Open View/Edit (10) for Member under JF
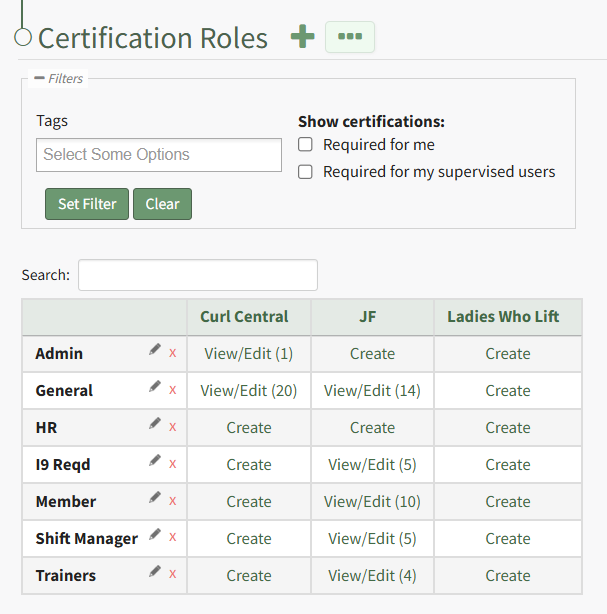This screenshot has width=607, height=614. [x=372, y=502]
